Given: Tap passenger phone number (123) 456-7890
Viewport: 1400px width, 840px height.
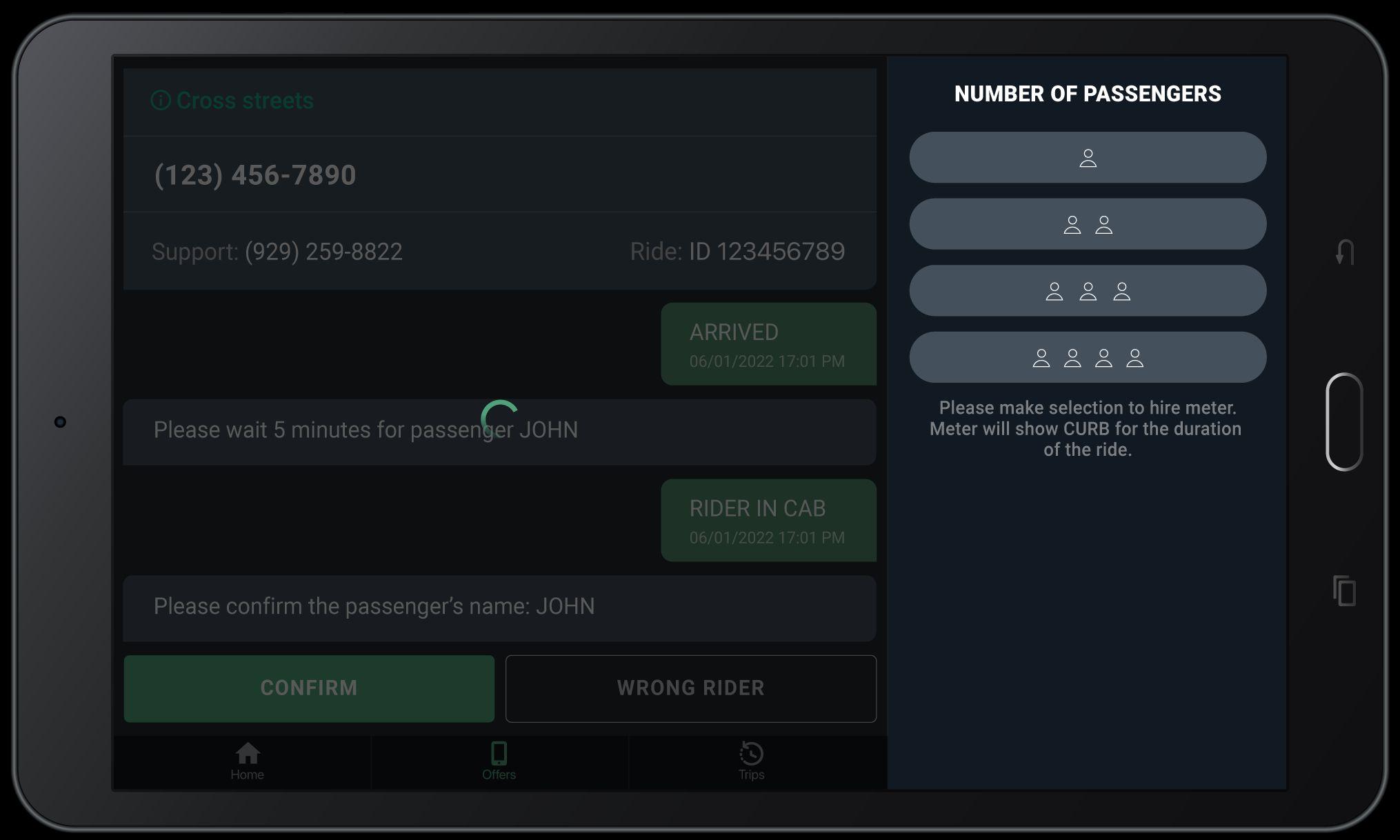Looking at the screenshot, I should [x=255, y=175].
